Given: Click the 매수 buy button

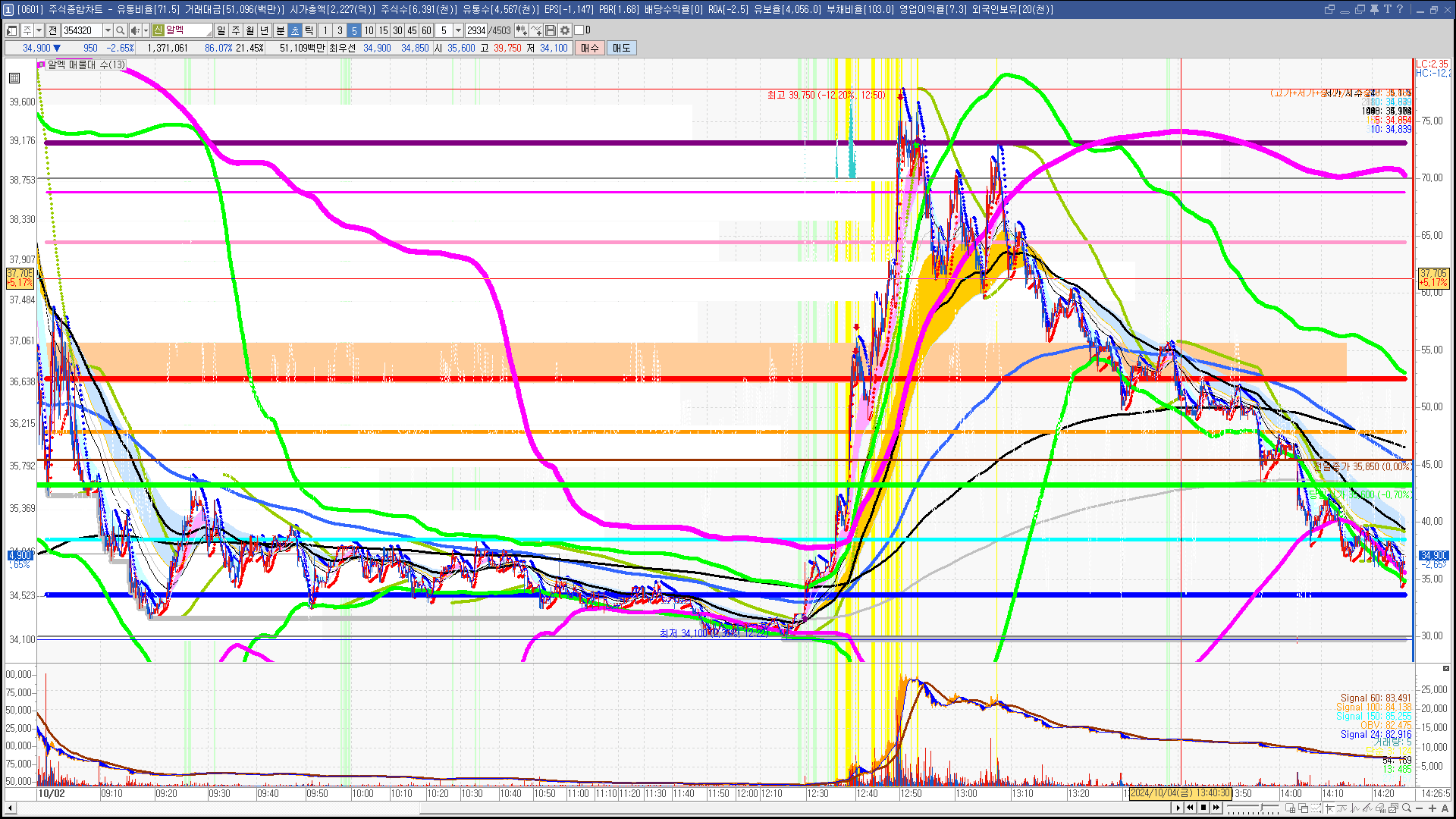Looking at the screenshot, I should pyautogui.click(x=590, y=48).
